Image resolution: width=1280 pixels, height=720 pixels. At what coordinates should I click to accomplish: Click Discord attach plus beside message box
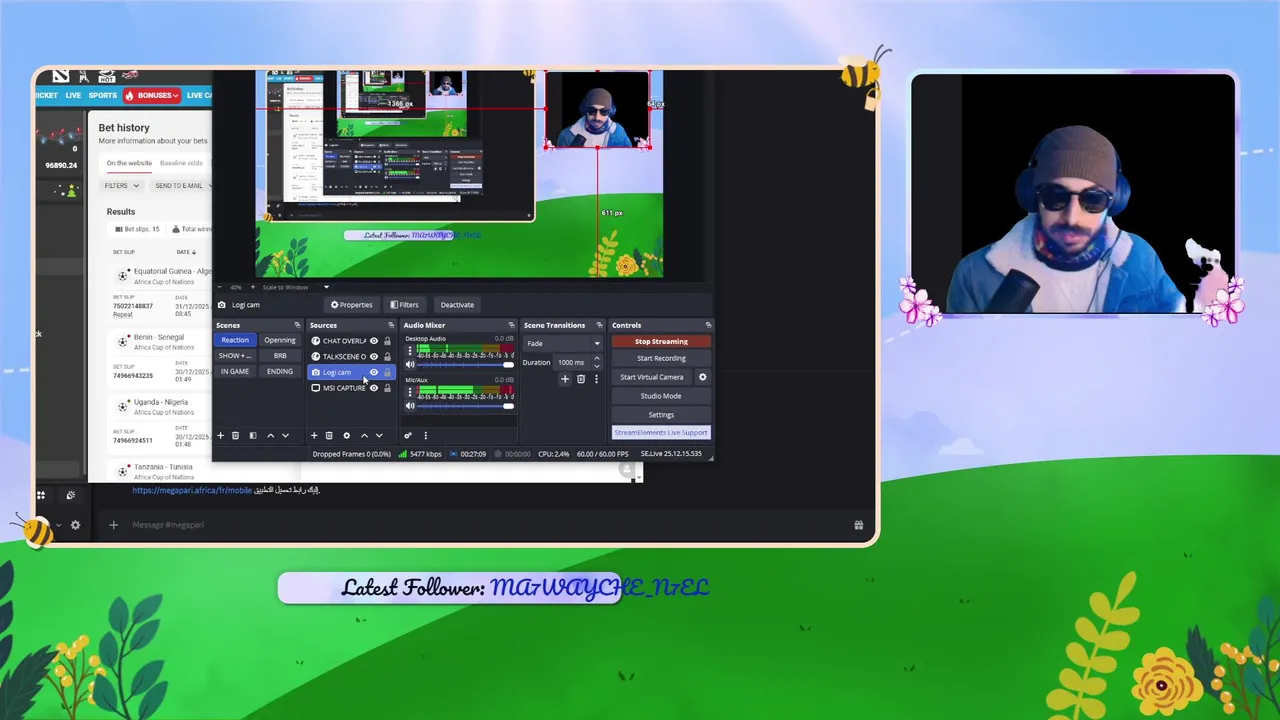pos(113,525)
